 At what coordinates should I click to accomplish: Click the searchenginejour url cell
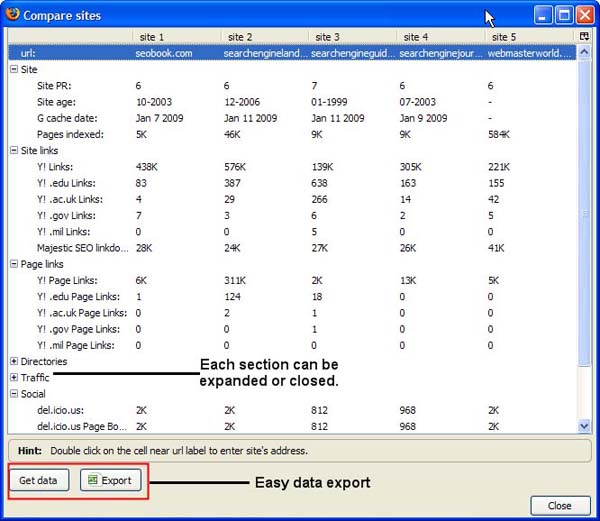click(x=441, y=53)
